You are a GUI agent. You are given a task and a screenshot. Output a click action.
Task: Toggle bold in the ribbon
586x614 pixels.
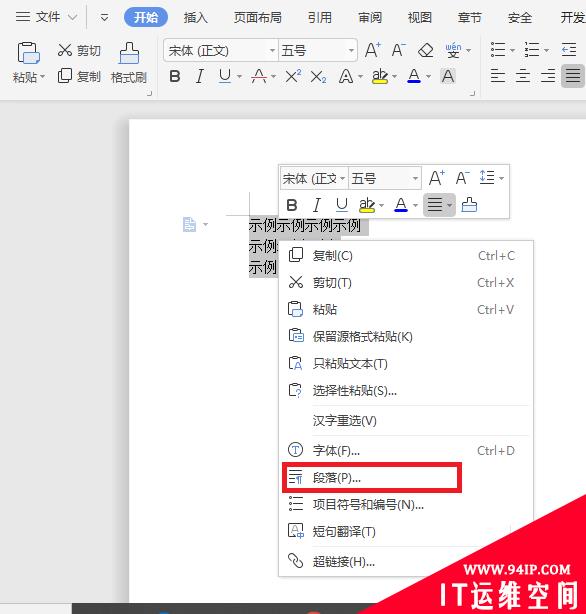point(175,76)
